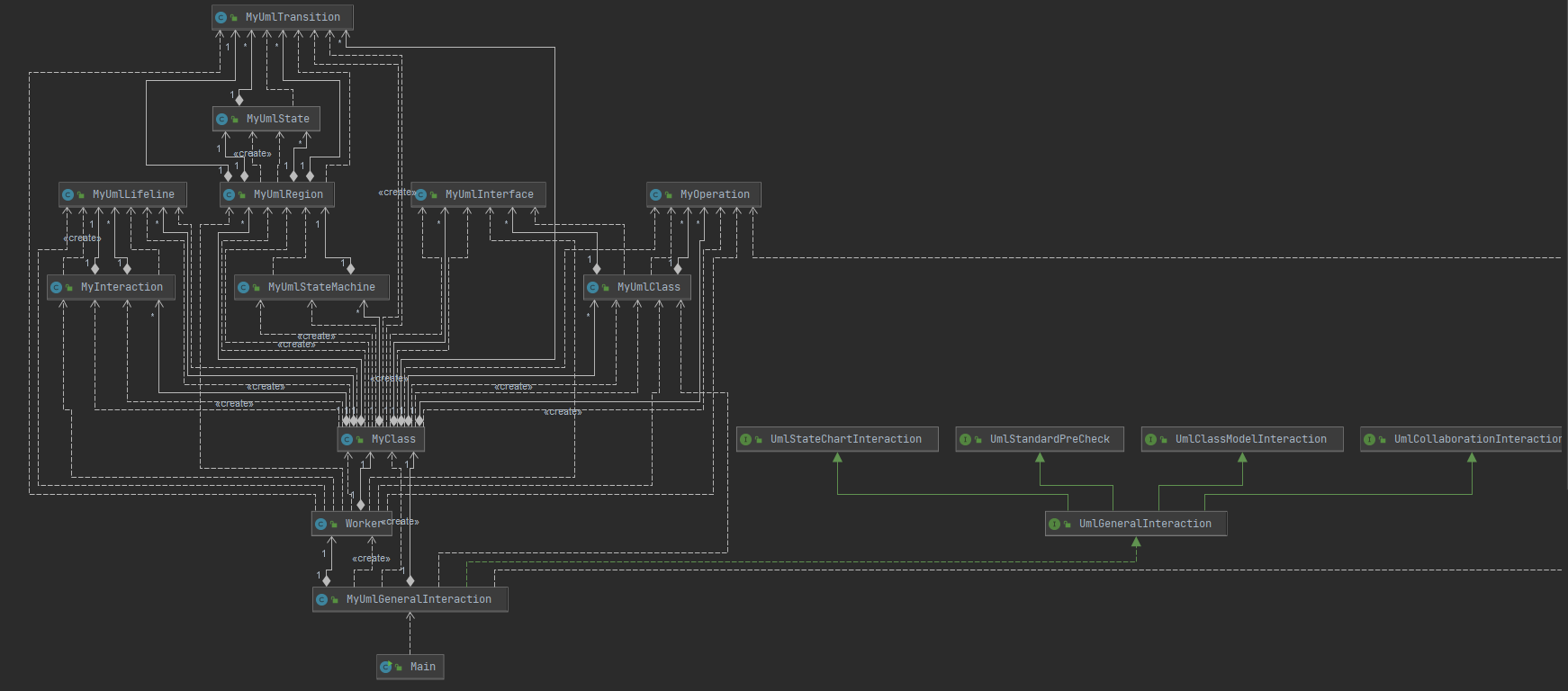Click interface icon on UmlStandardPreCheck node
1568x691 pixels.
point(965,439)
